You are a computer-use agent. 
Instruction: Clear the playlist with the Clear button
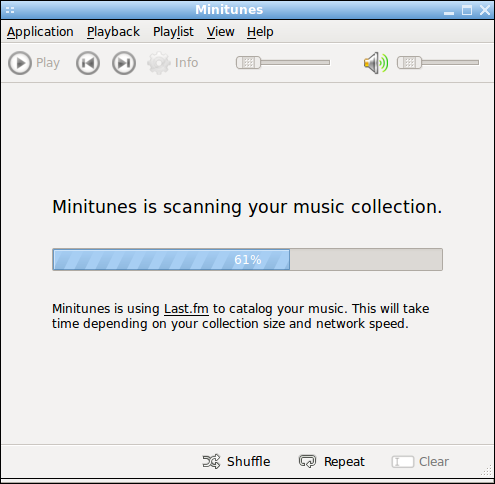pos(420,462)
